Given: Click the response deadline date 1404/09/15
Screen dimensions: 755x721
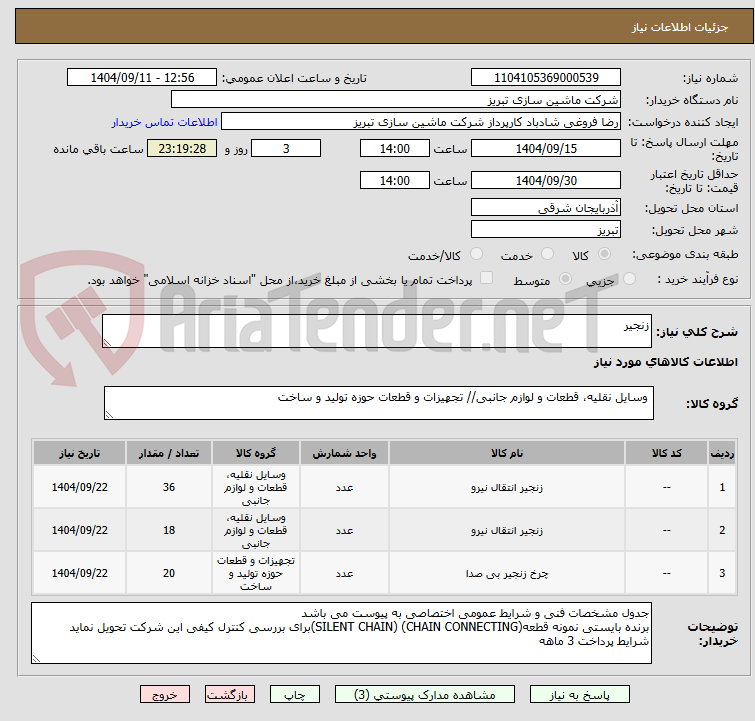Looking at the screenshot, I should tap(546, 148).
